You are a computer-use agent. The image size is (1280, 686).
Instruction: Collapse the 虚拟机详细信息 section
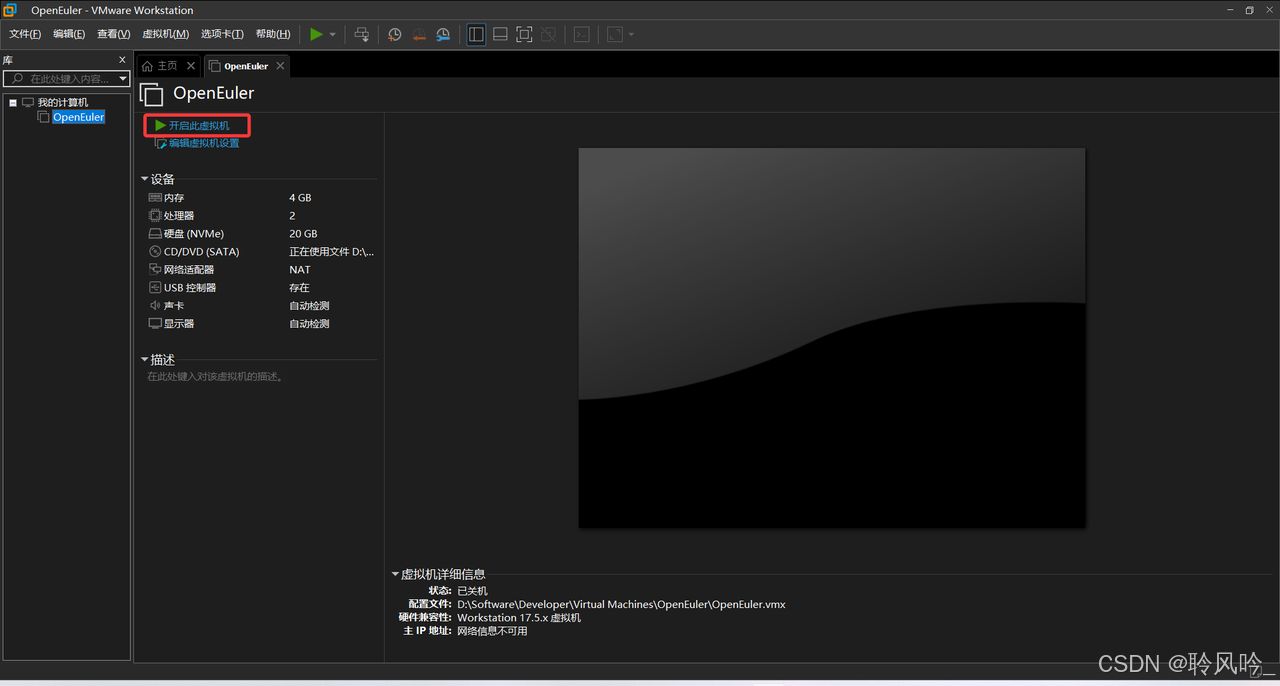pyautogui.click(x=395, y=574)
